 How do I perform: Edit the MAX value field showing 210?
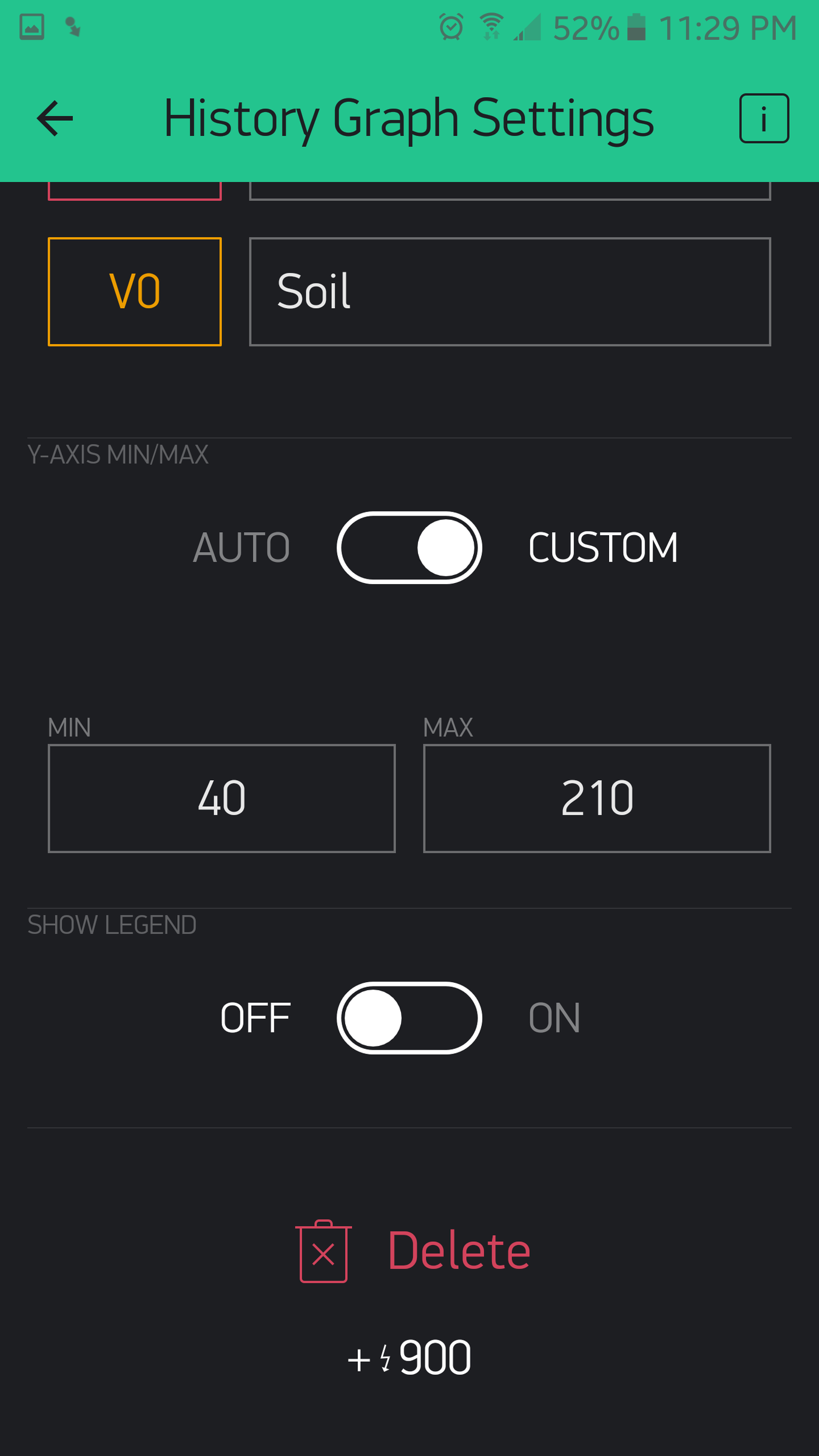(597, 798)
